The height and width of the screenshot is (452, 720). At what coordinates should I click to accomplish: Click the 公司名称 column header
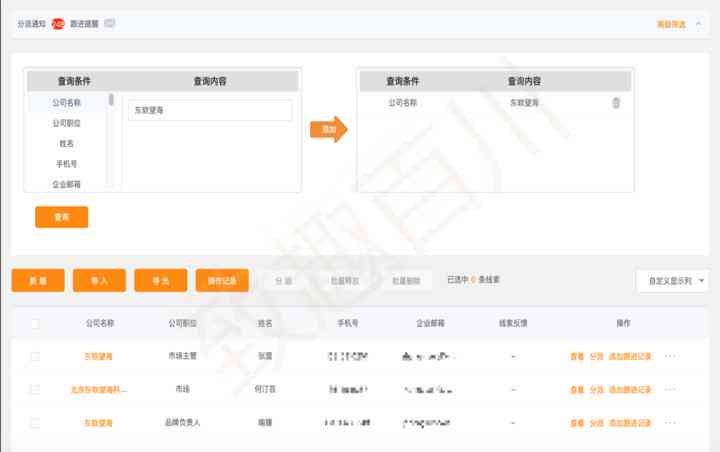pyautogui.click(x=100, y=323)
